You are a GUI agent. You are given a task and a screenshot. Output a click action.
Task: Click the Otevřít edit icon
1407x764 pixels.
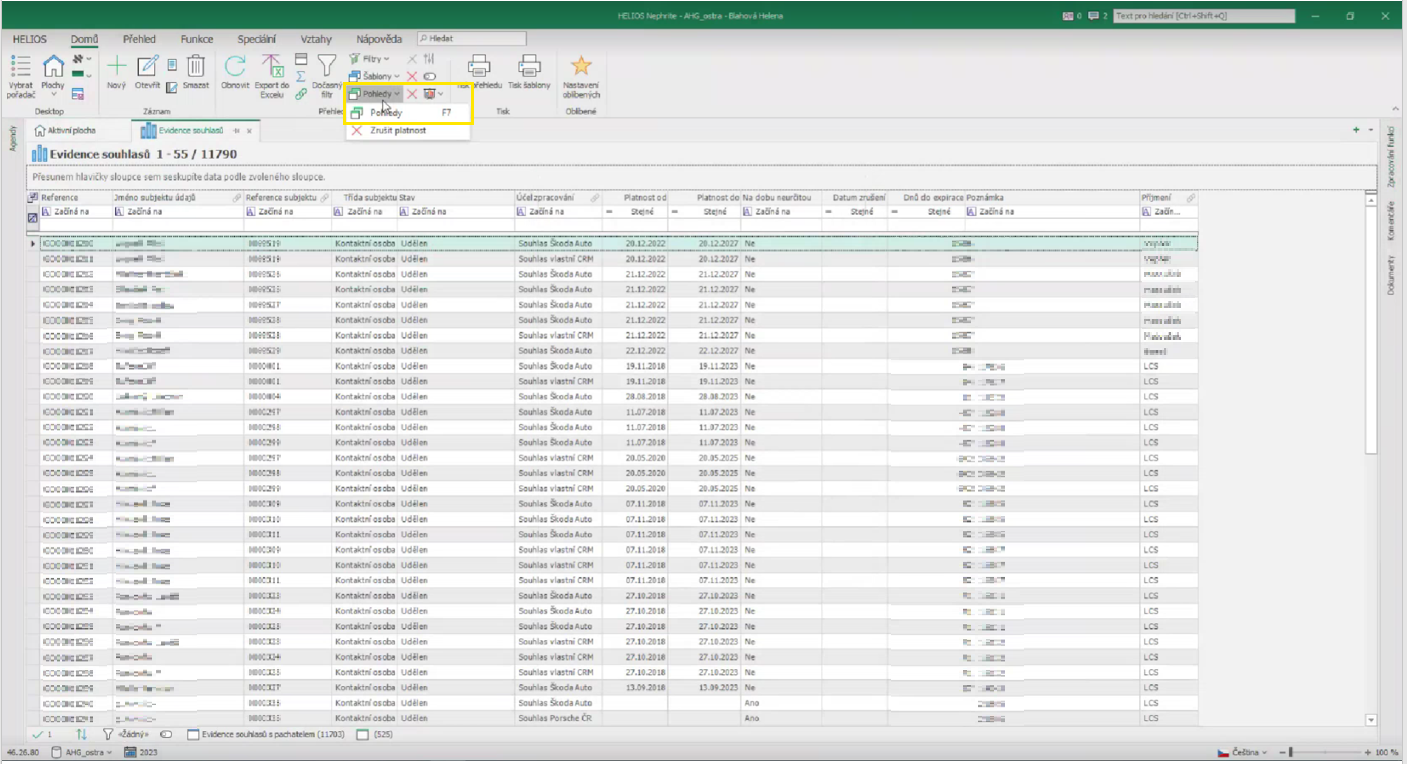[x=147, y=67]
